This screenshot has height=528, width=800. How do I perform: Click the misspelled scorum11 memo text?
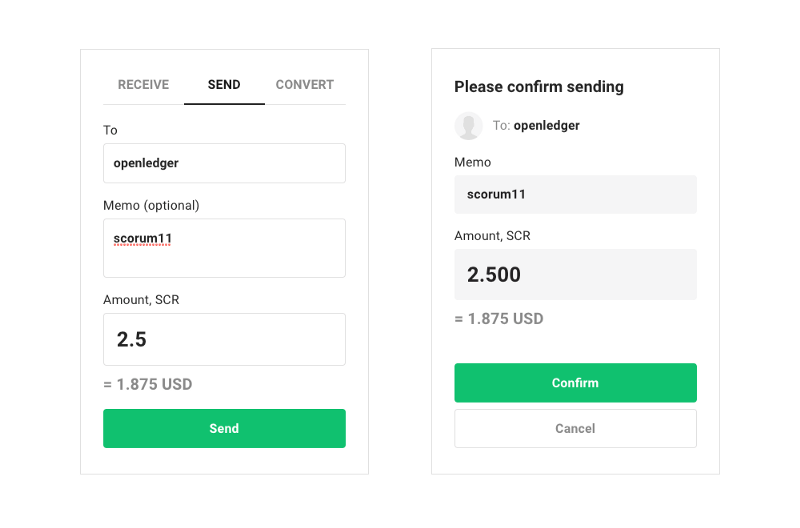pos(143,239)
